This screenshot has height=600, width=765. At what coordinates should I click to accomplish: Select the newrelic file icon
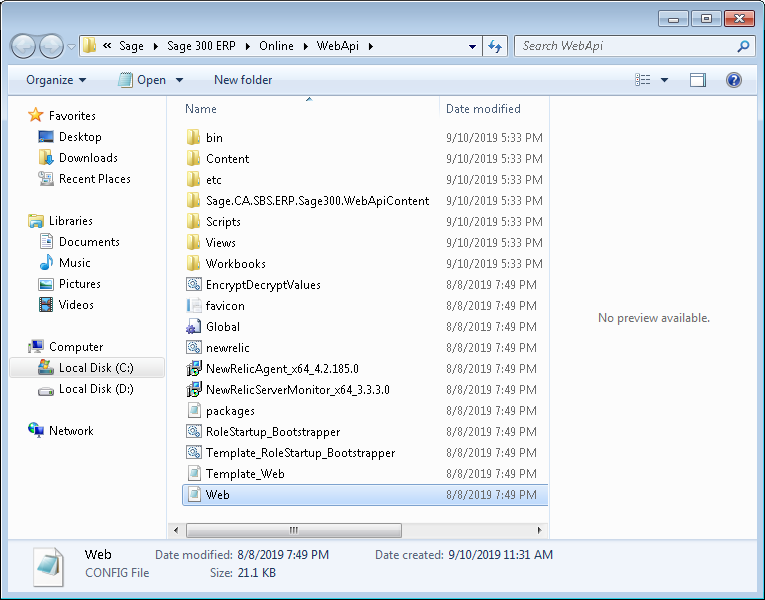[194, 347]
